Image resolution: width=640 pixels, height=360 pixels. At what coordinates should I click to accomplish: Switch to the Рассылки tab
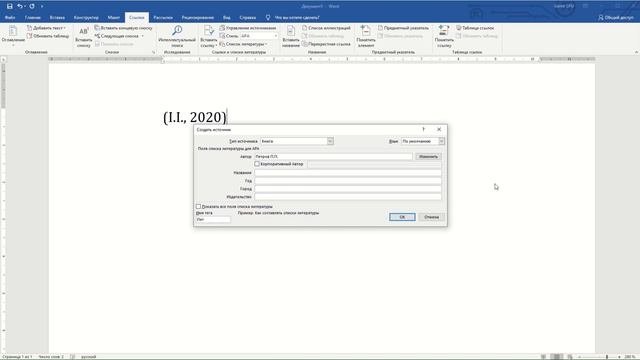click(x=163, y=18)
